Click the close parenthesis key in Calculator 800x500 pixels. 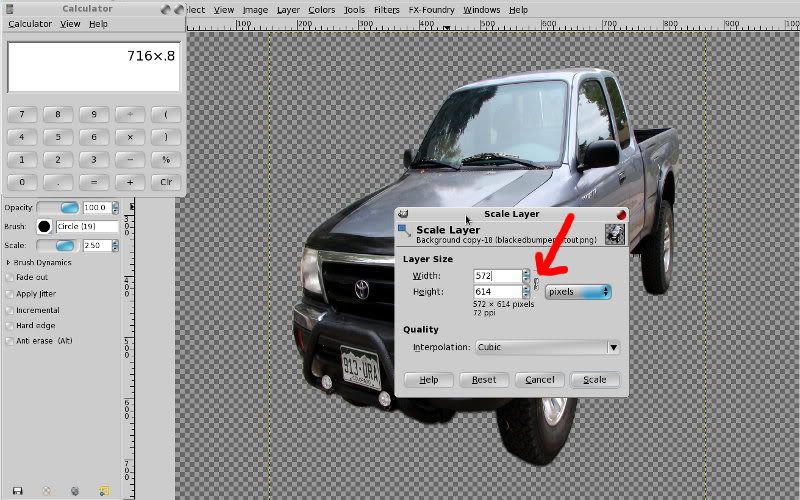pos(166,137)
